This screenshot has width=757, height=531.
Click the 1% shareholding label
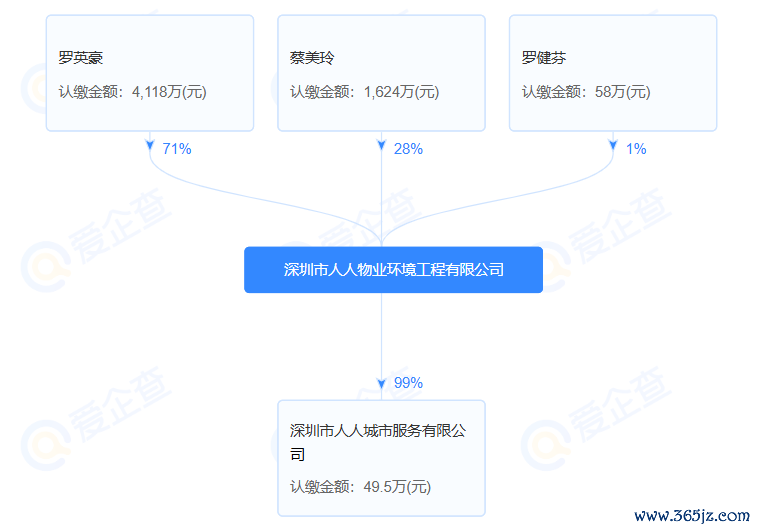636,149
